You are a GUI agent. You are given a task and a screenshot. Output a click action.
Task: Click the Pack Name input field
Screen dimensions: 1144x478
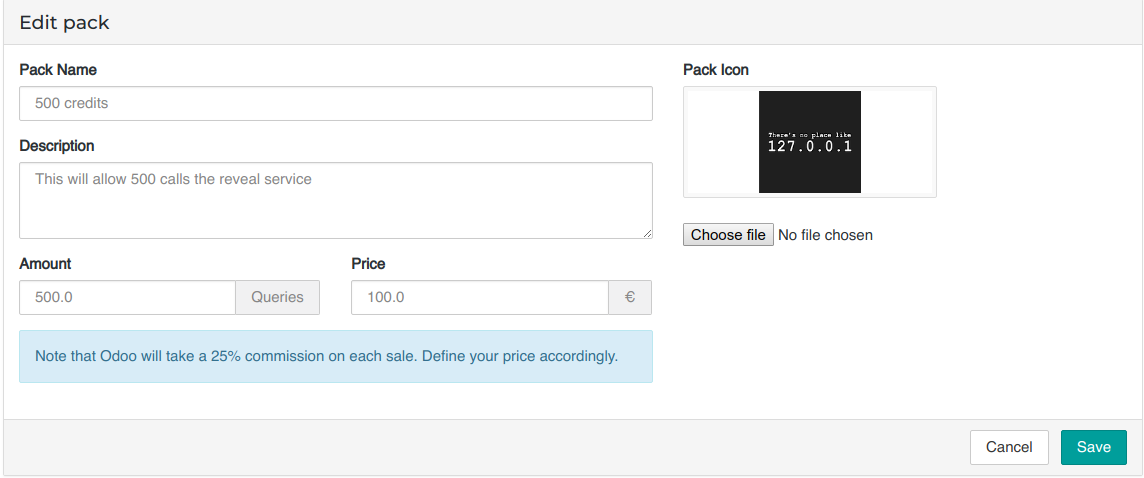coord(335,103)
